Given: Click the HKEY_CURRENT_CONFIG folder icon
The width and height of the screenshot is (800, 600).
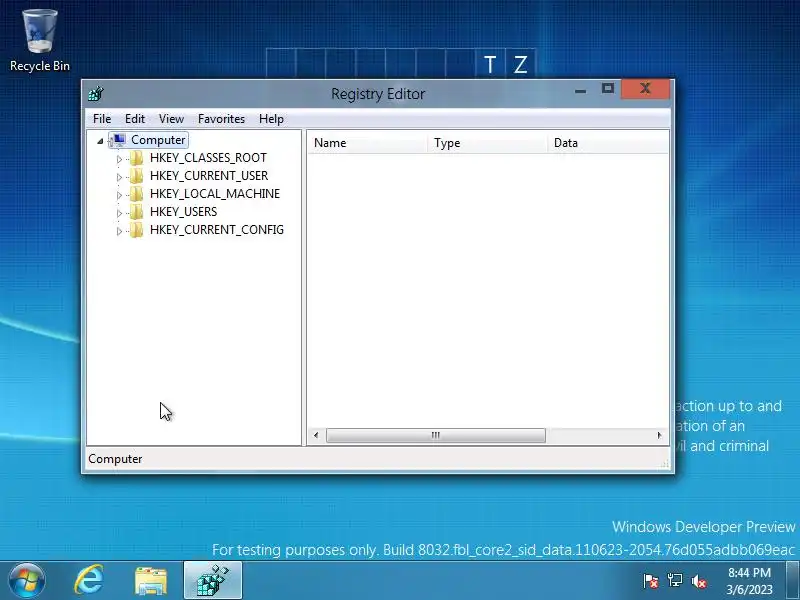Looking at the screenshot, I should click(136, 230).
